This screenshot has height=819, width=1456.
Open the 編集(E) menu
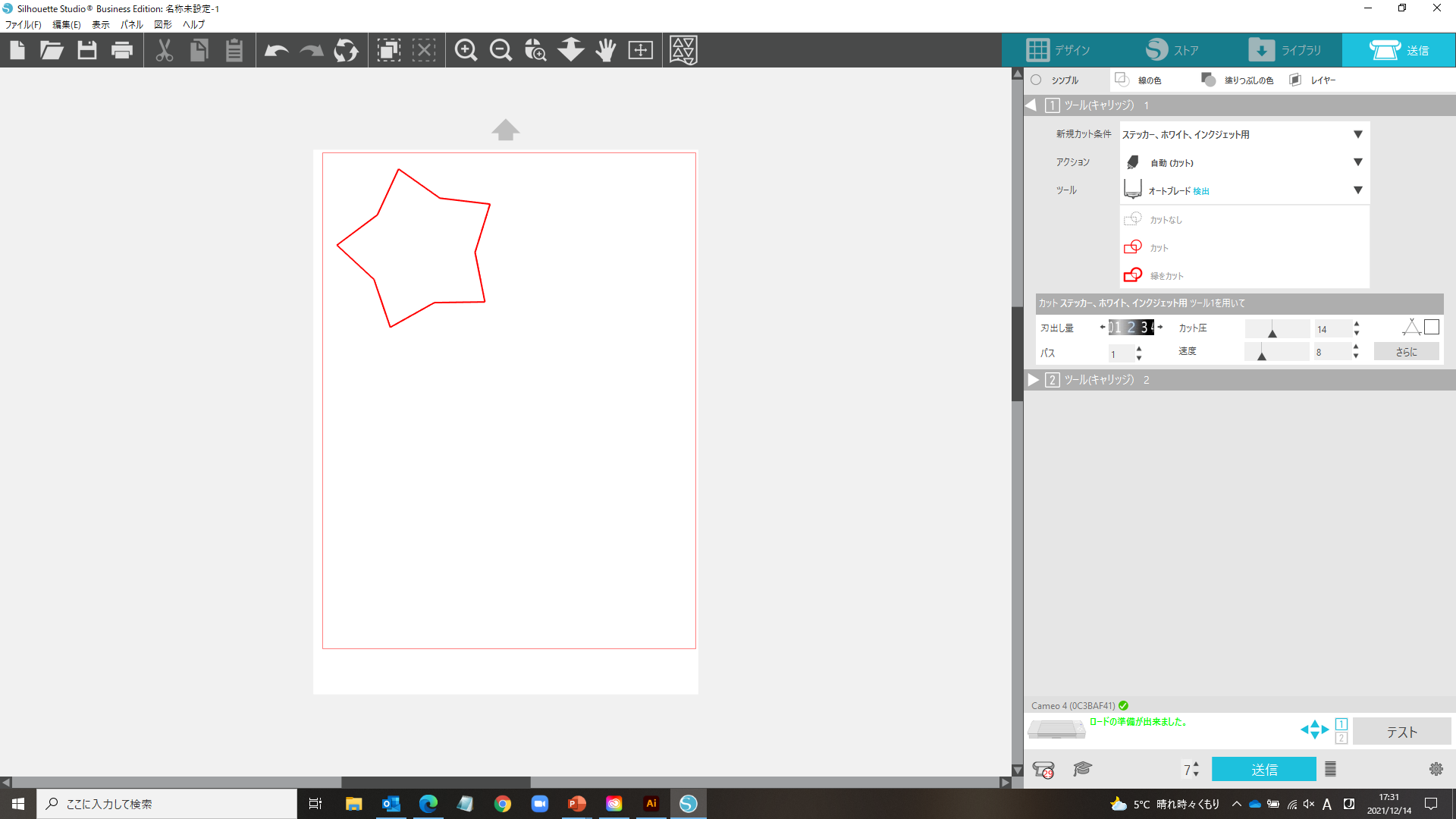[x=67, y=24]
